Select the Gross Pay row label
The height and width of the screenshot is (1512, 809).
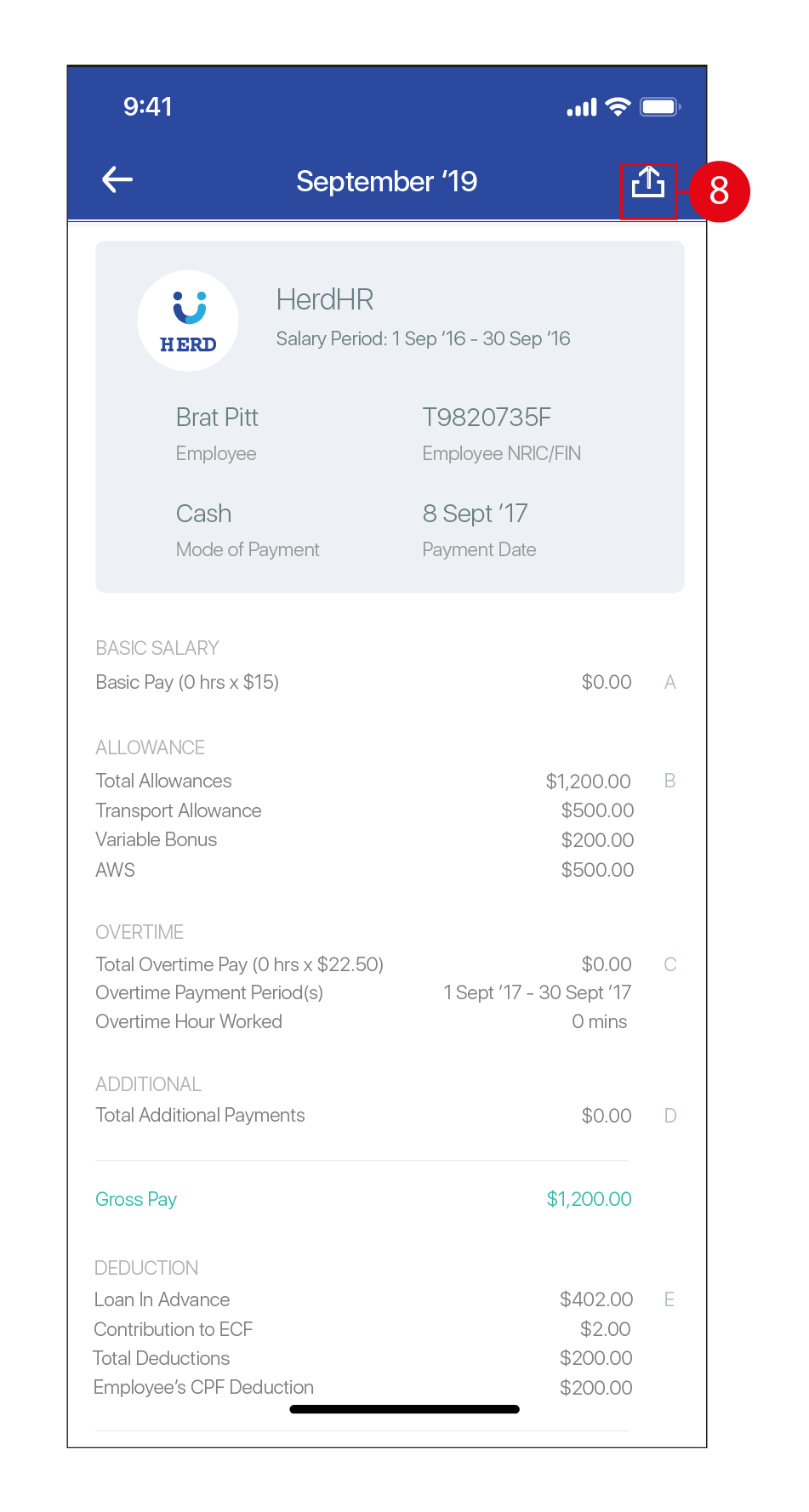pyautogui.click(x=136, y=1199)
